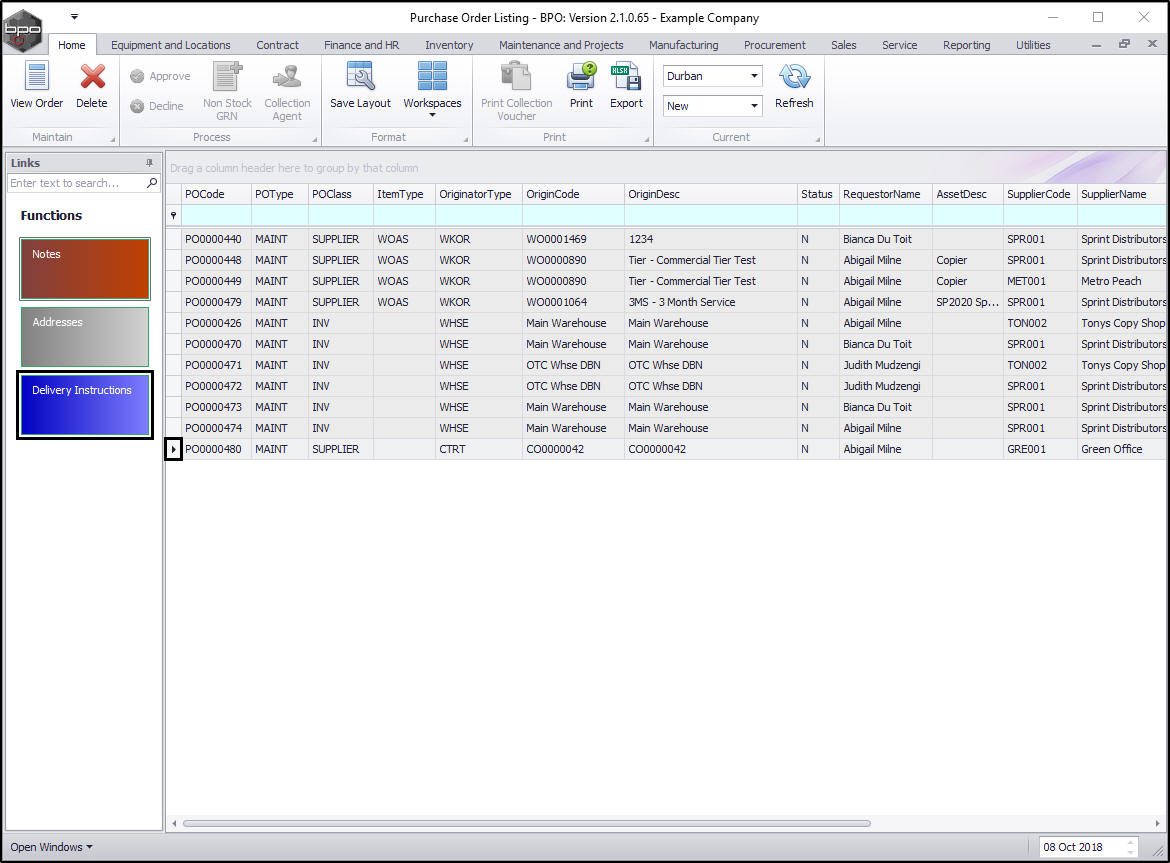Sort by the SupplierName column header
Viewport: 1170px width, 863px height.
(1120, 194)
